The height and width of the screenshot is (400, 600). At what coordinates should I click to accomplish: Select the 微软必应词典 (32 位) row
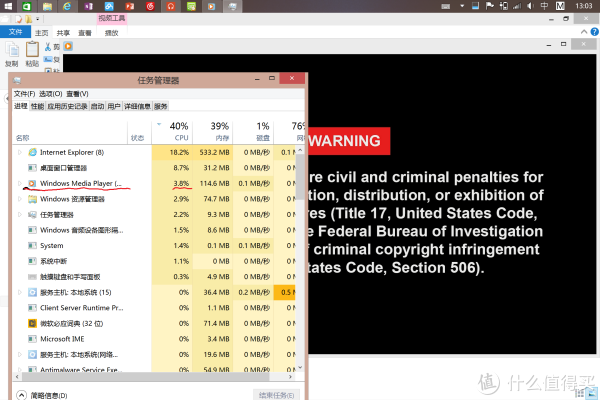click(155, 323)
